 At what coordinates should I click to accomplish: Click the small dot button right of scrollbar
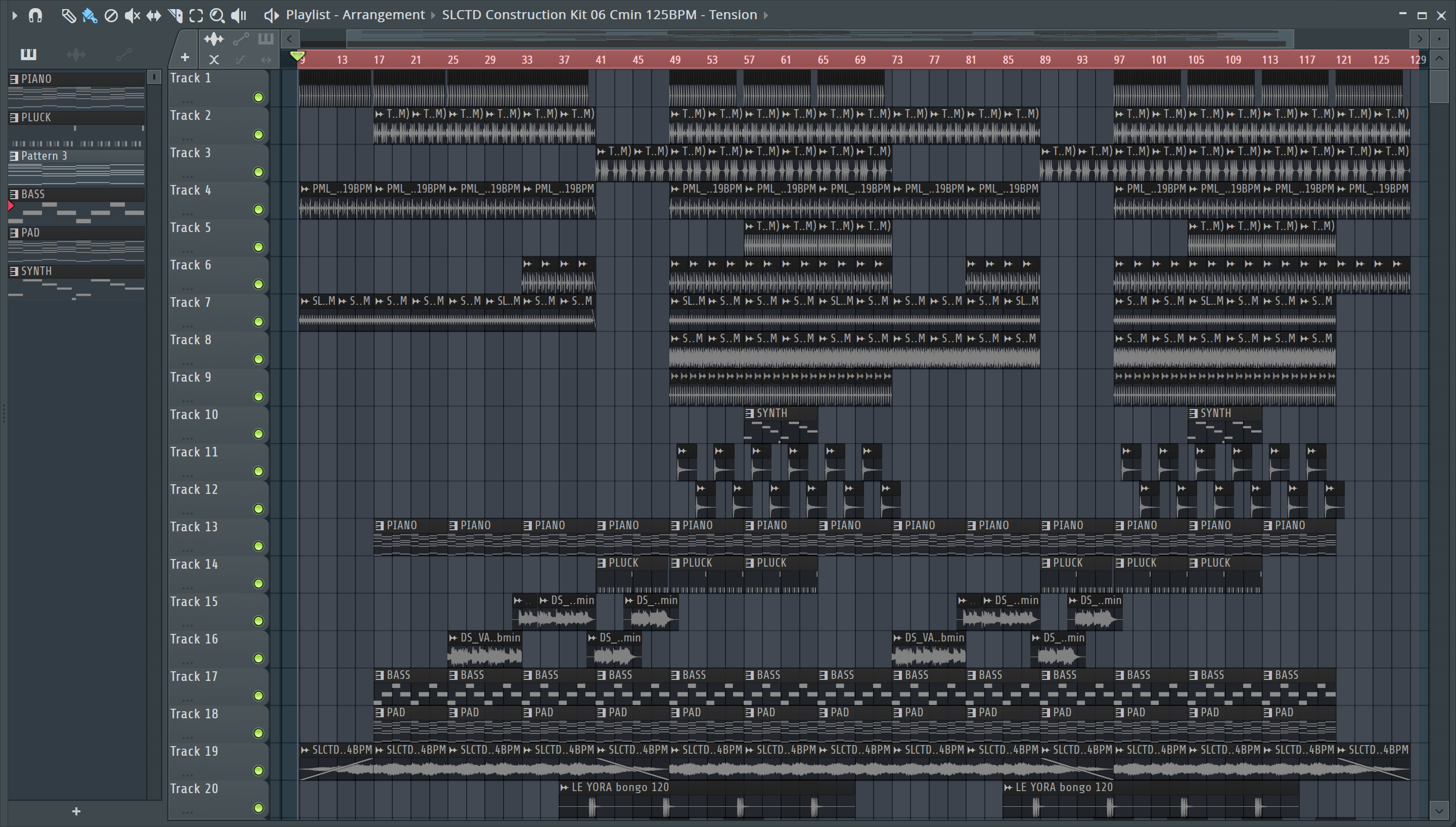(x=1439, y=38)
